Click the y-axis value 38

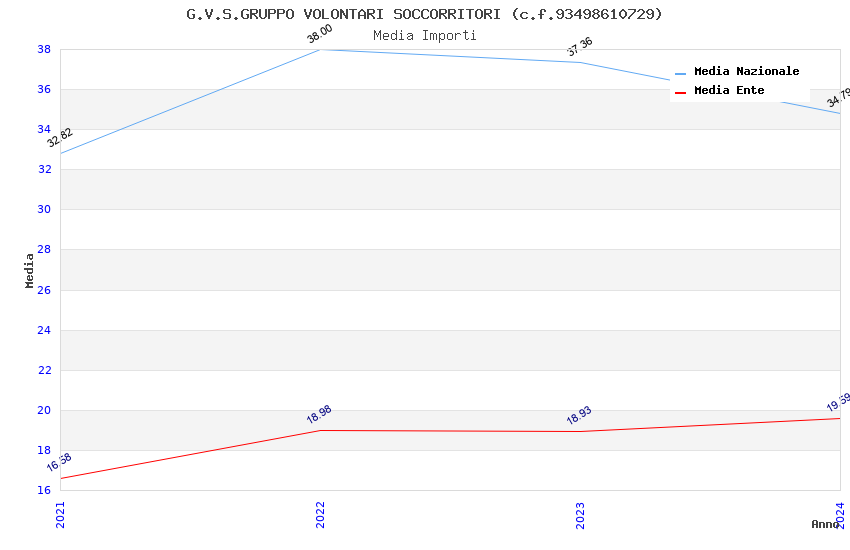44,49
